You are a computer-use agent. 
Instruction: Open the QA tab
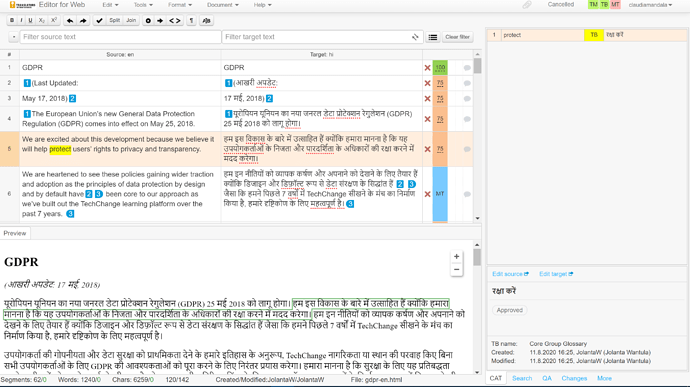pos(547,378)
